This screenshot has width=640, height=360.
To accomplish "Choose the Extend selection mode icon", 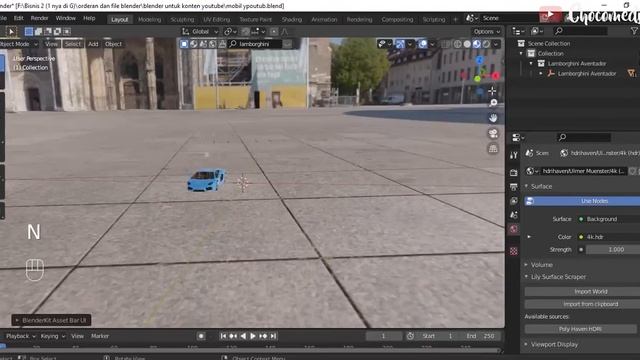I will [38, 31].
